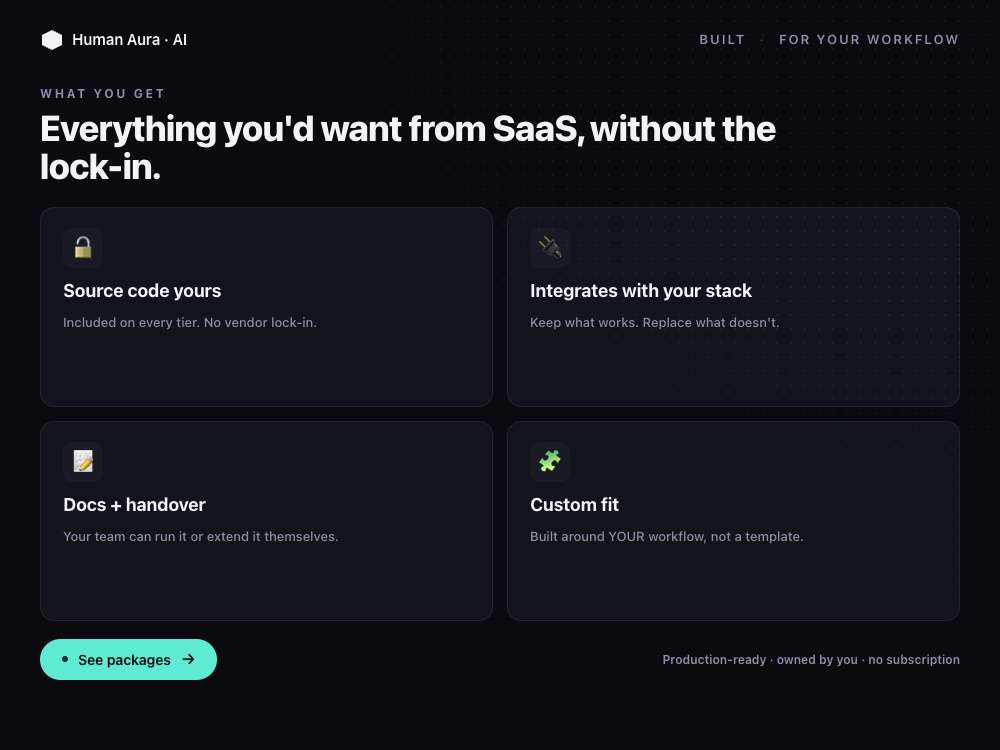Click the padlock icon on Source code card
The image size is (1000, 750).
pyautogui.click(x=83, y=247)
